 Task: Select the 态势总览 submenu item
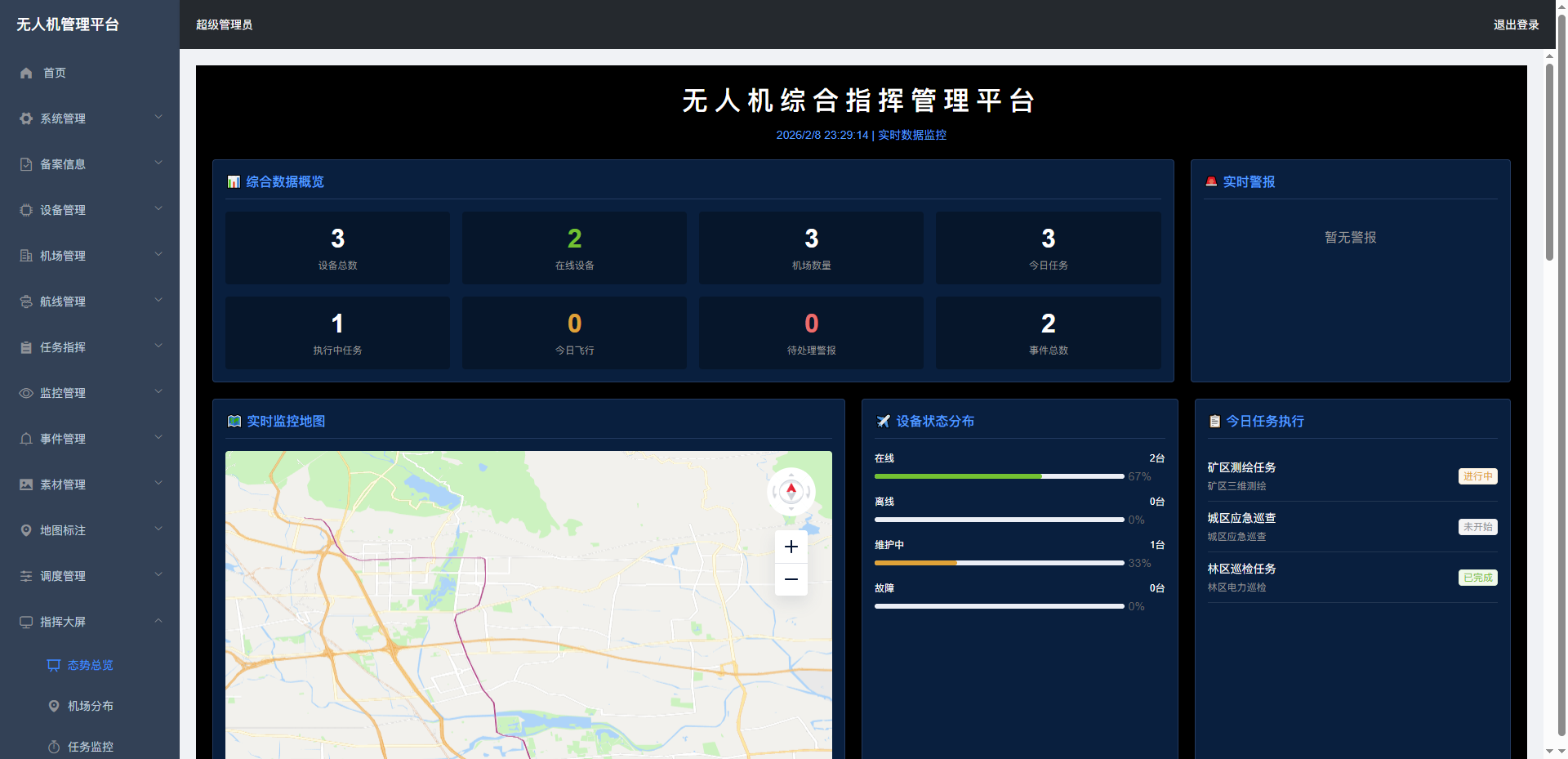[x=90, y=665]
